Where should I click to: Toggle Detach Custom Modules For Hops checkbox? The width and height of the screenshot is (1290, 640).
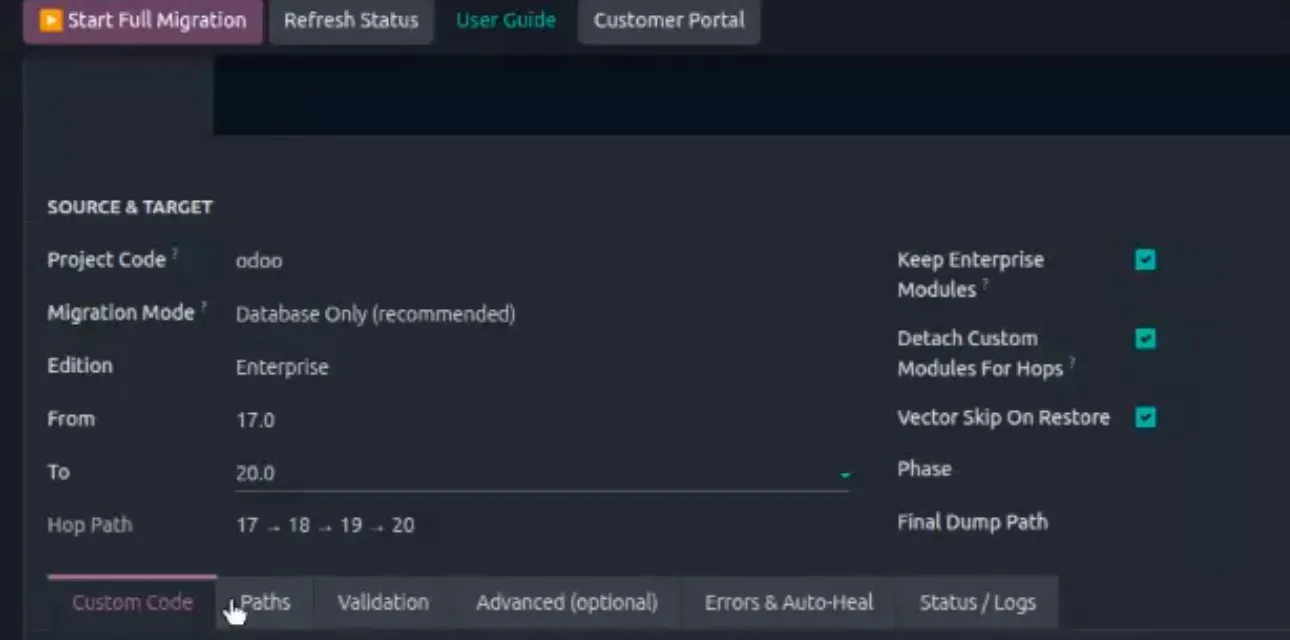1145,339
